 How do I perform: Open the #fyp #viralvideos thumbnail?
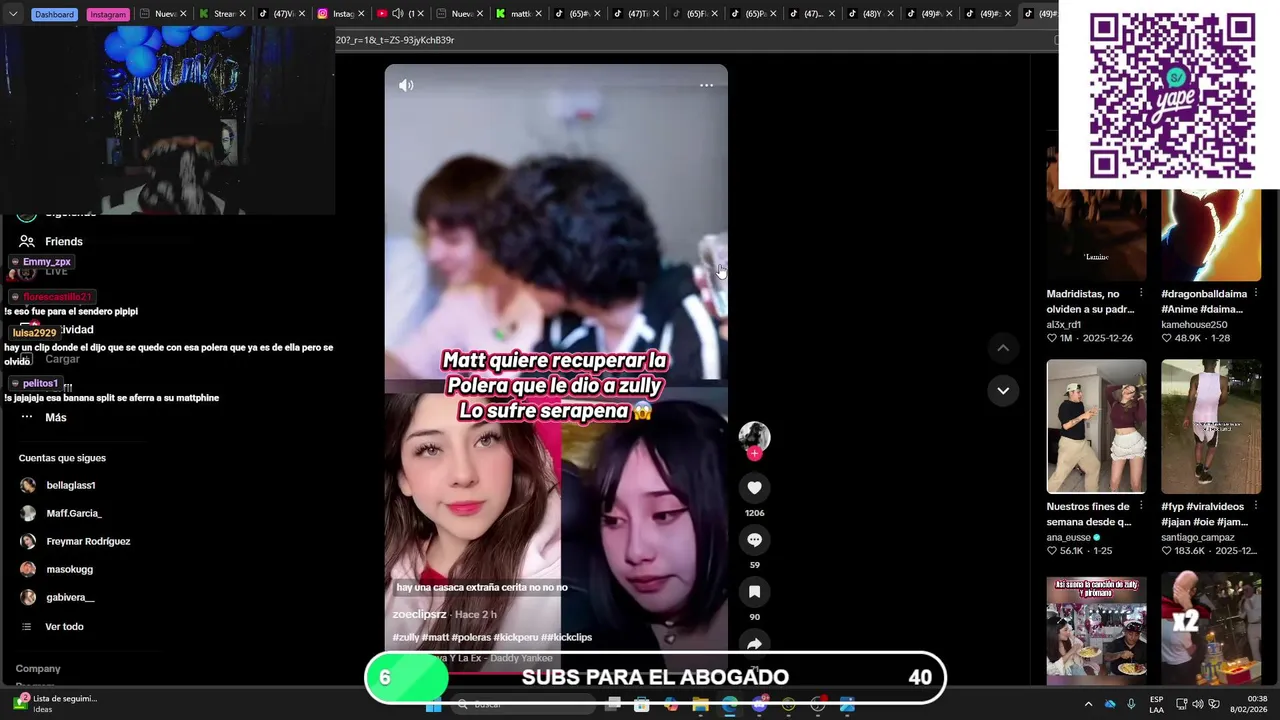point(1211,427)
